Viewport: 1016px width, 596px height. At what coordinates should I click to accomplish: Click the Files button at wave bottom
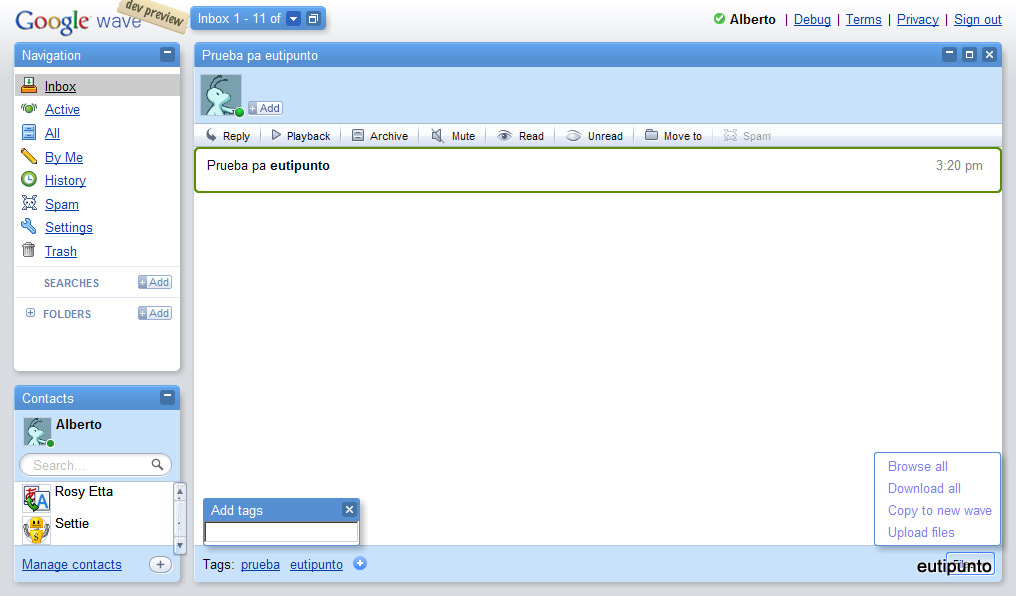tap(970, 564)
